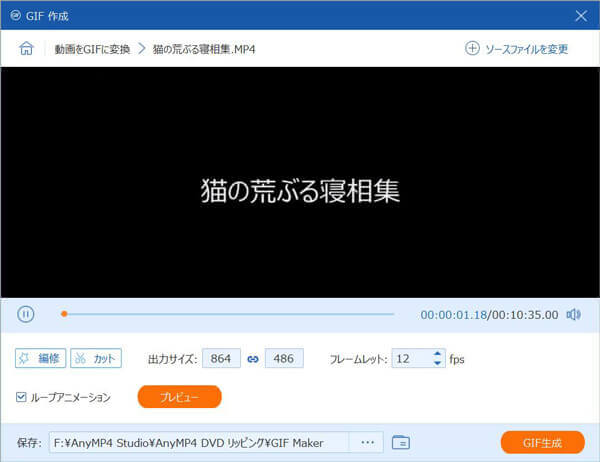The height and width of the screenshot is (462, 600).
Task: Open the 編修 edit tool
Action: point(40,358)
